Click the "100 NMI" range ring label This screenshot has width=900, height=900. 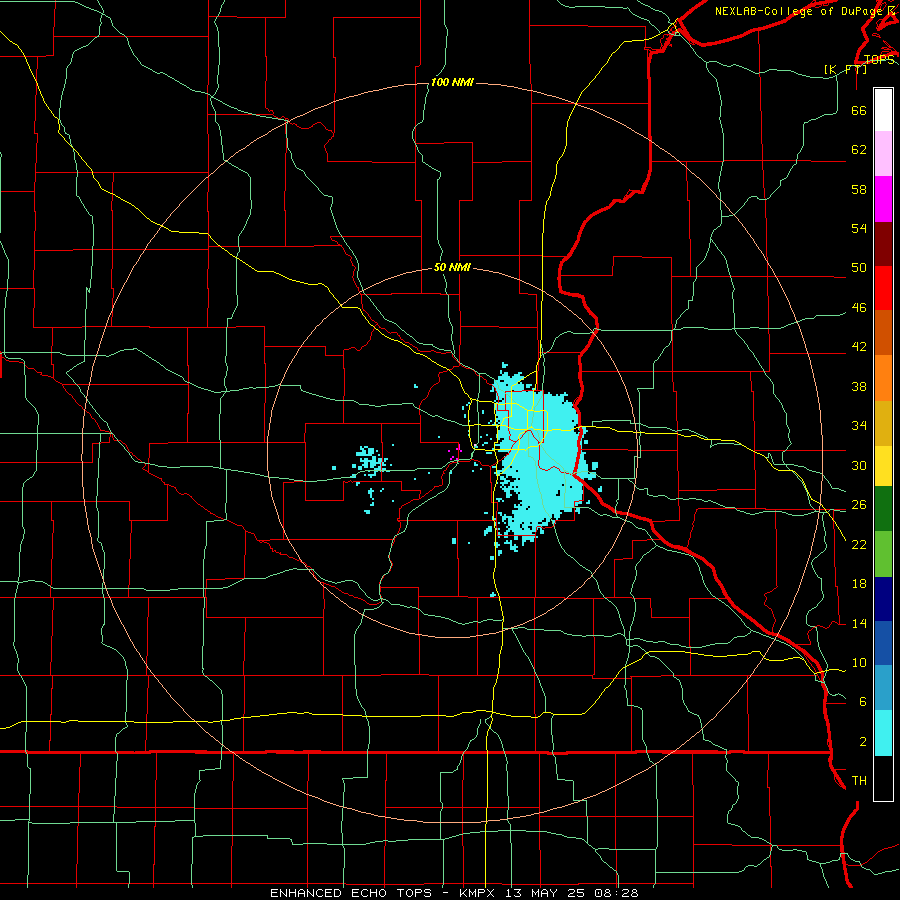[452, 83]
